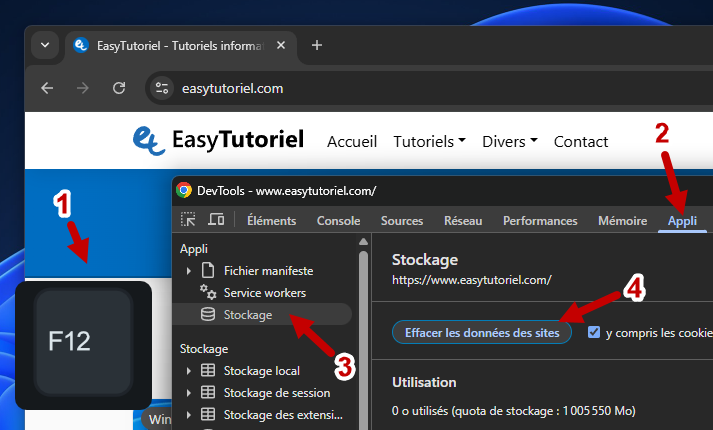This screenshot has width=713, height=430.
Task: Click the EasyTutoriel logo
Action: [x=218, y=140]
